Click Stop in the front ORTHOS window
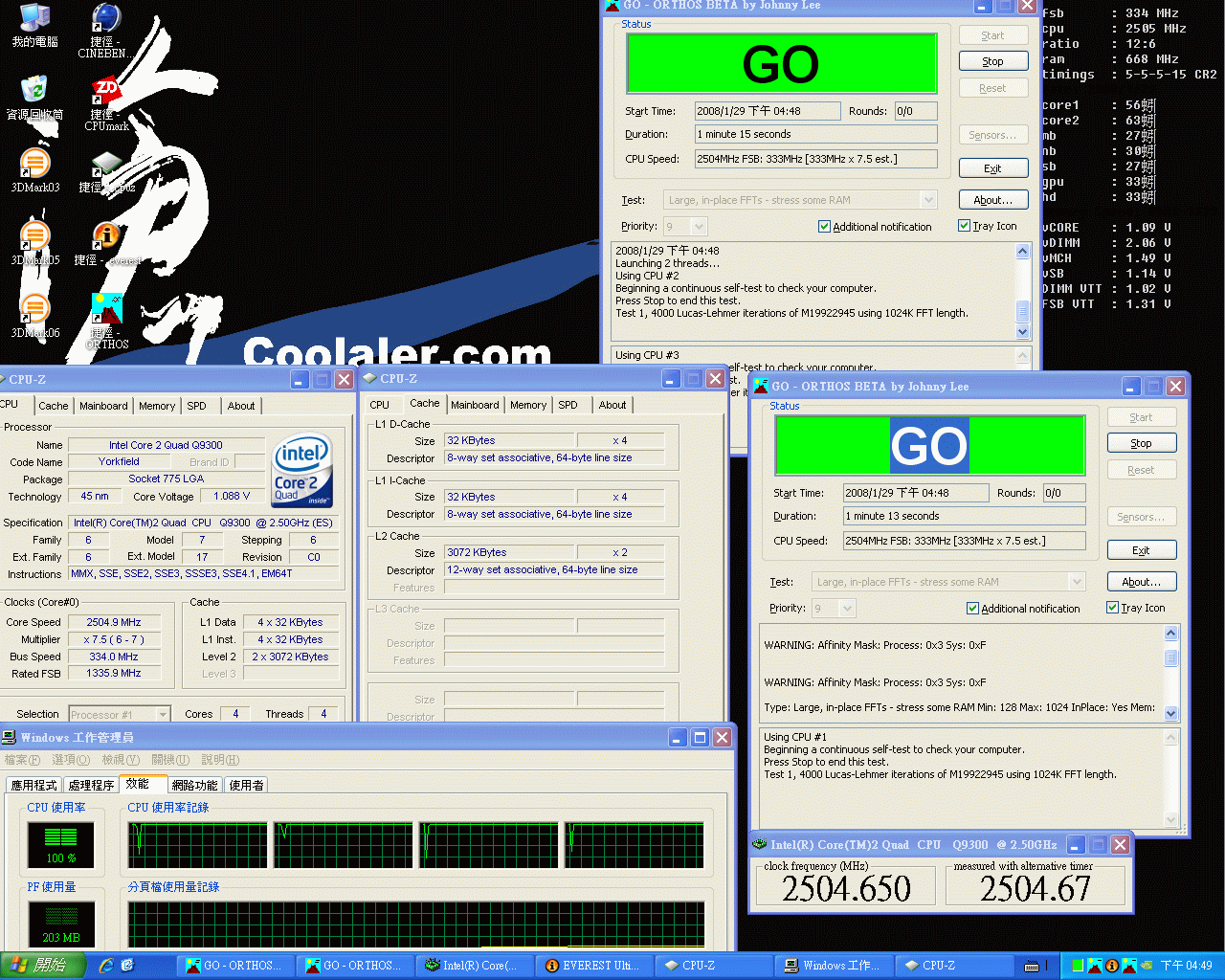The width and height of the screenshot is (1225, 980). (x=1142, y=443)
